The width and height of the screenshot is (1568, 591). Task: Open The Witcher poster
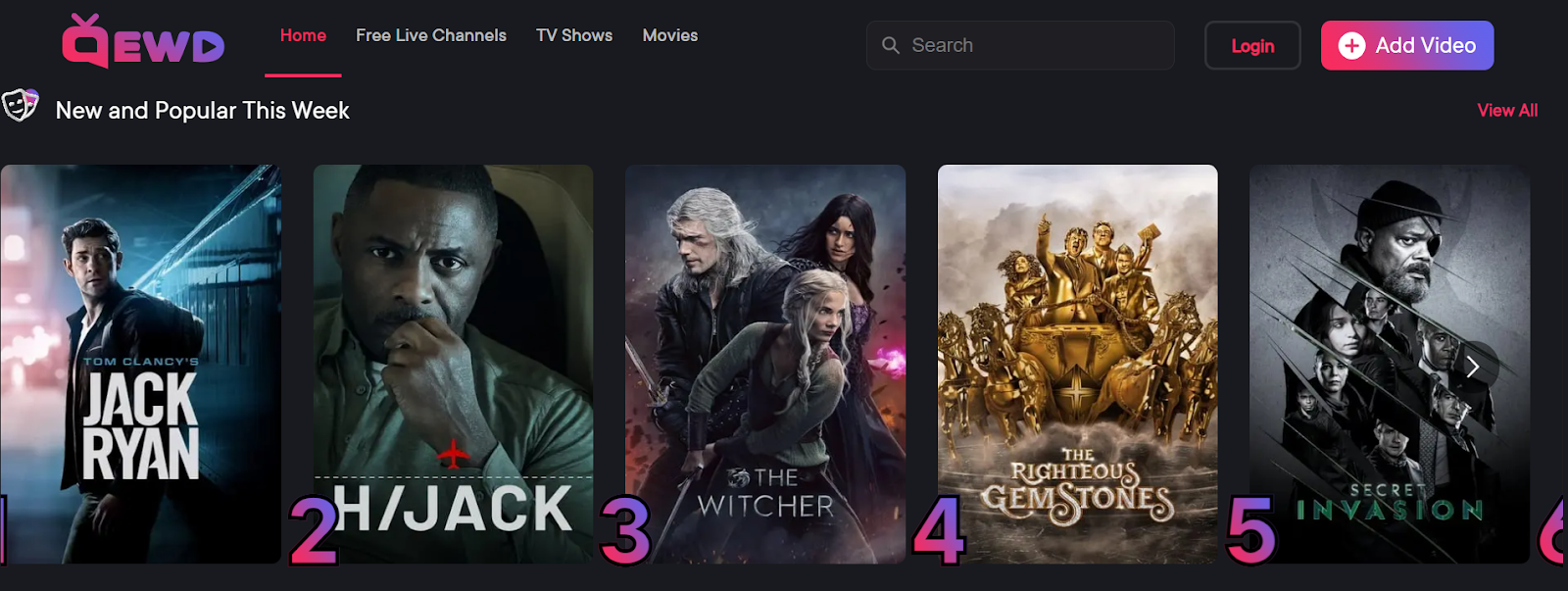pyautogui.click(x=765, y=364)
